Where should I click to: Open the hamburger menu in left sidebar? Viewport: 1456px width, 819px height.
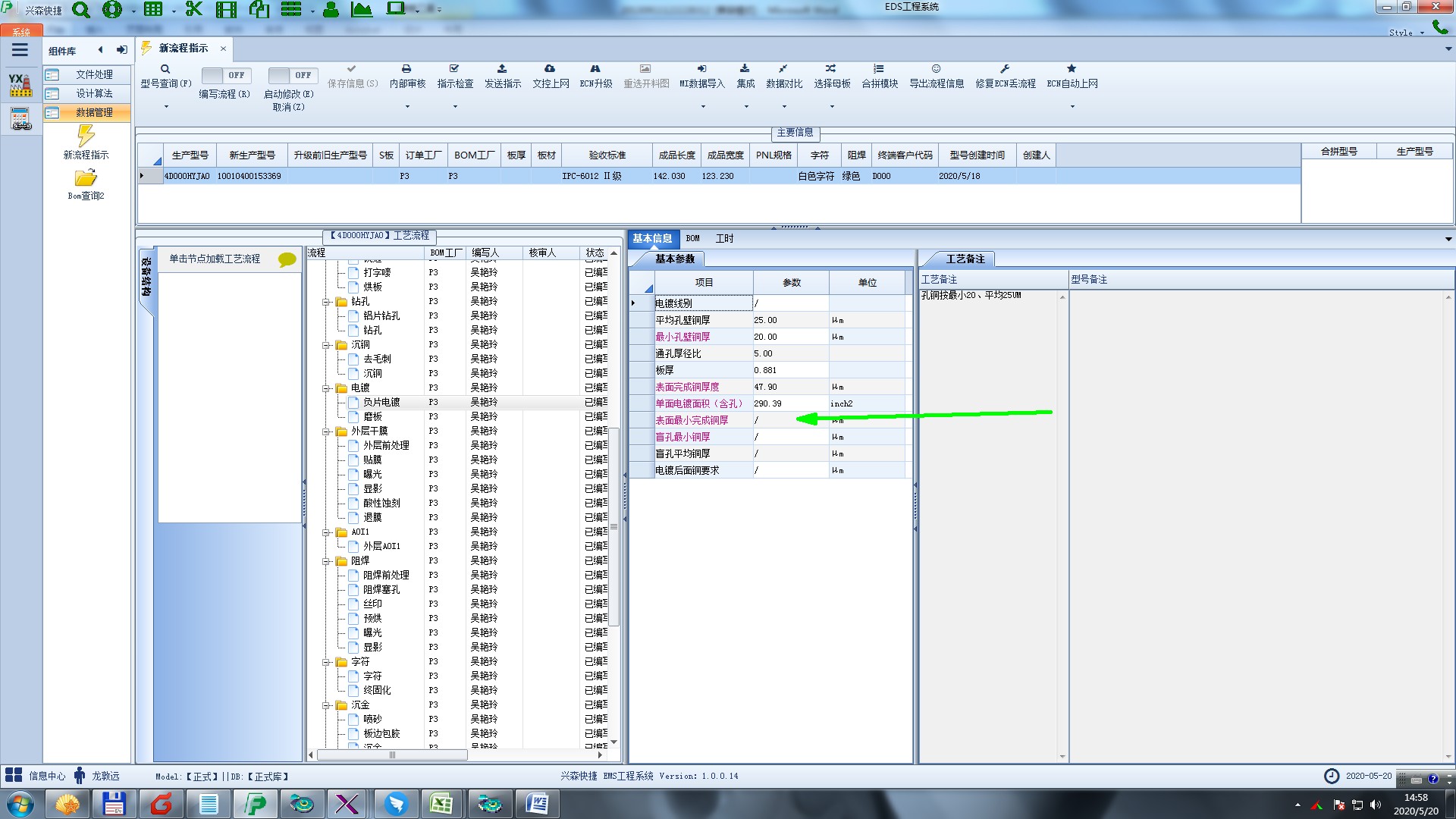pyautogui.click(x=20, y=50)
